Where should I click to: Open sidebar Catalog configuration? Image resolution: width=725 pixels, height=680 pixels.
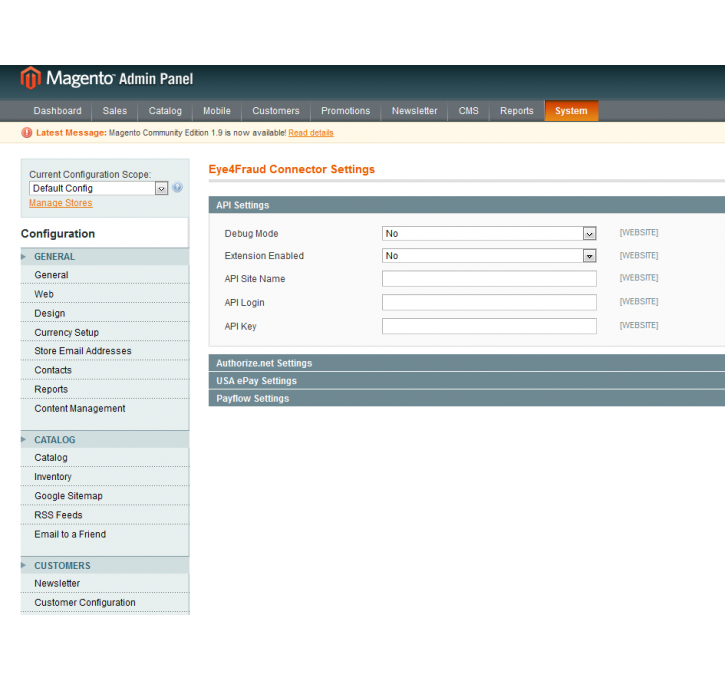click(x=105, y=458)
